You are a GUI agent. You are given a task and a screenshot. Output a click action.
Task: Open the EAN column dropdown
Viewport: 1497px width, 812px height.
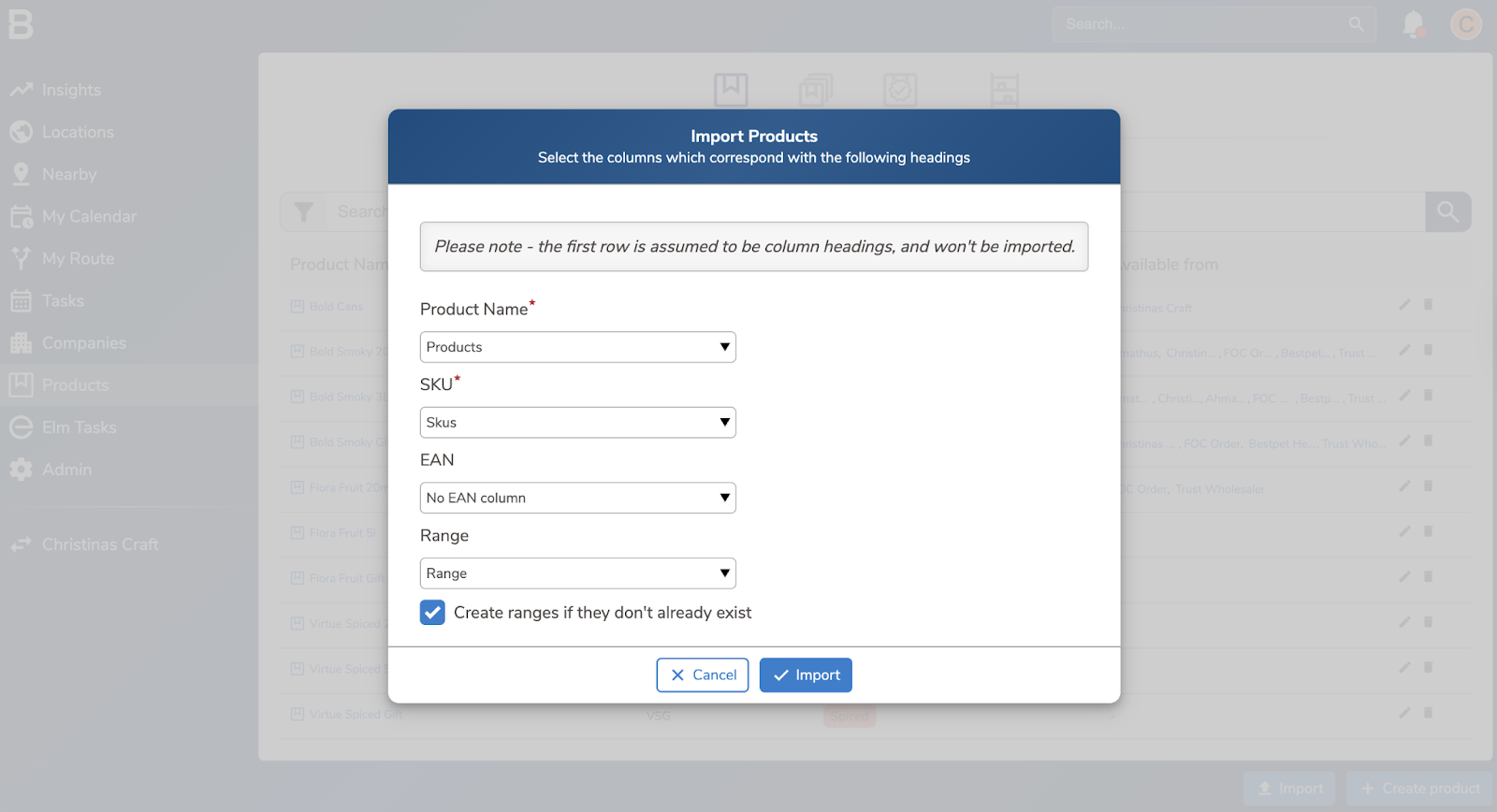tap(577, 498)
